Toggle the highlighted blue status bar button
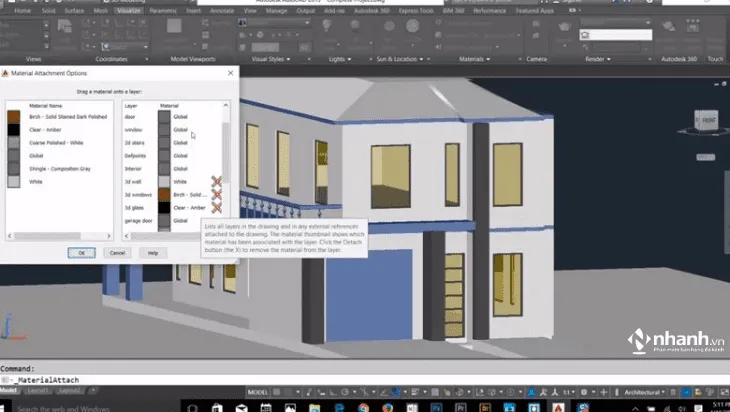 pyautogui.click(x=686, y=392)
